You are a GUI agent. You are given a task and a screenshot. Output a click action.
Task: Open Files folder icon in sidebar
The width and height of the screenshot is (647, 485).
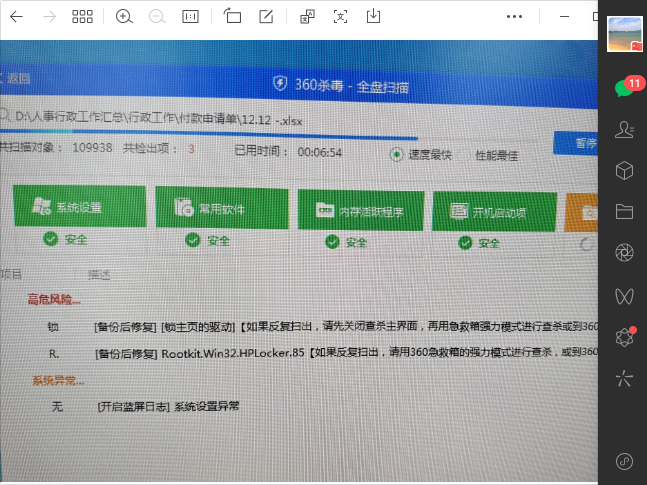click(624, 211)
